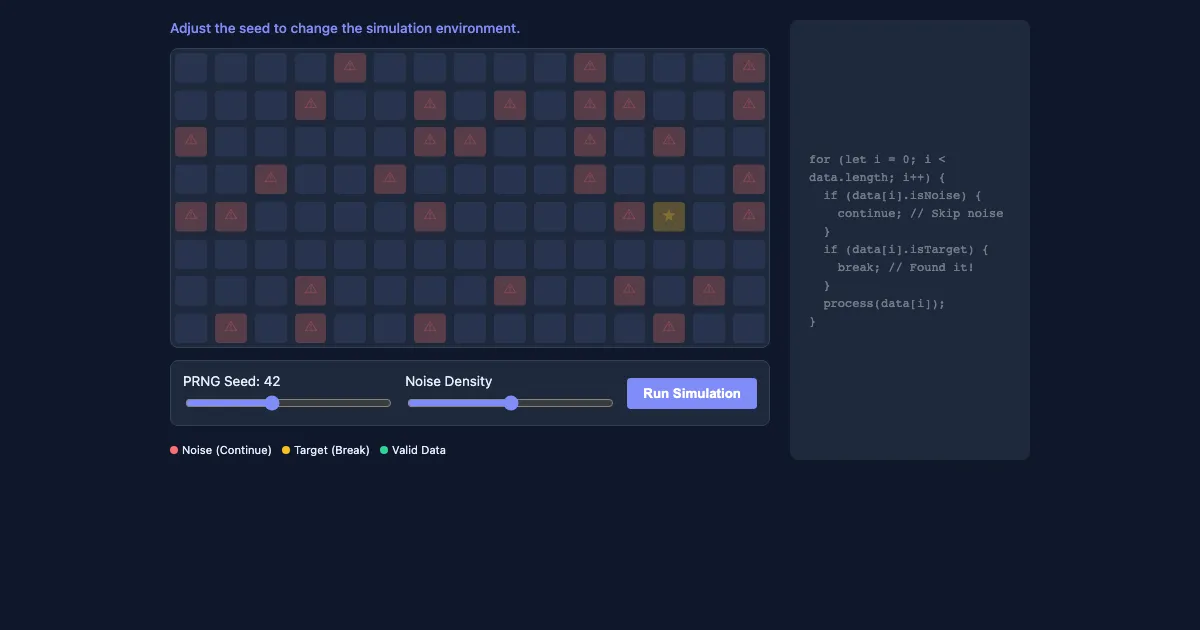Select warning cell in row 1, column 11
Screen dimensions: 1200x630
(589, 68)
